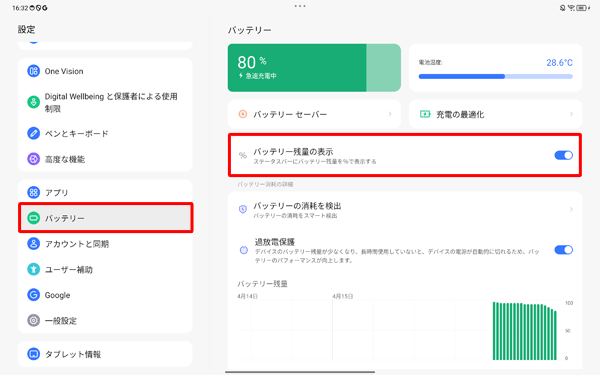Click the advanced features purple icon
The width and height of the screenshot is (600, 375).
click(33, 159)
